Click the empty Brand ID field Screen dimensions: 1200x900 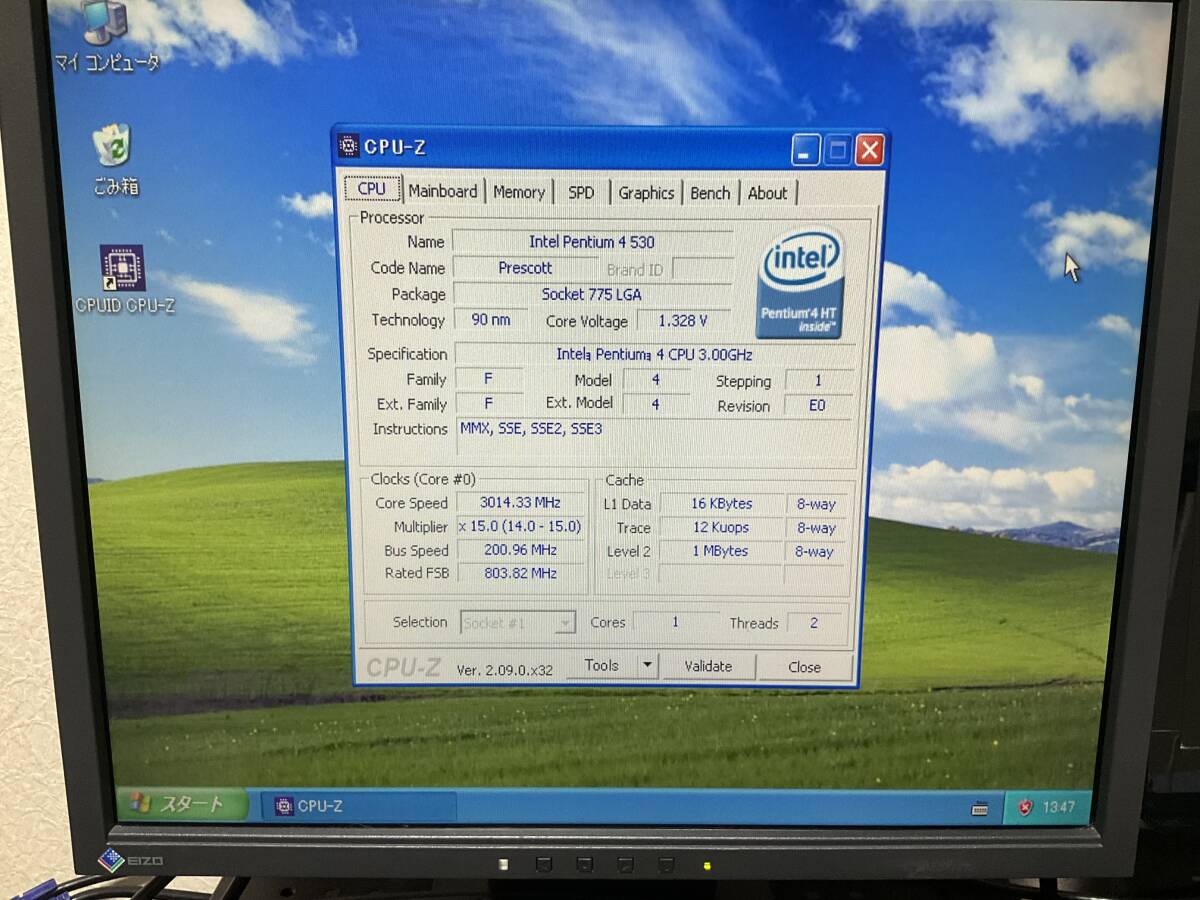click(x=702, y=269)
